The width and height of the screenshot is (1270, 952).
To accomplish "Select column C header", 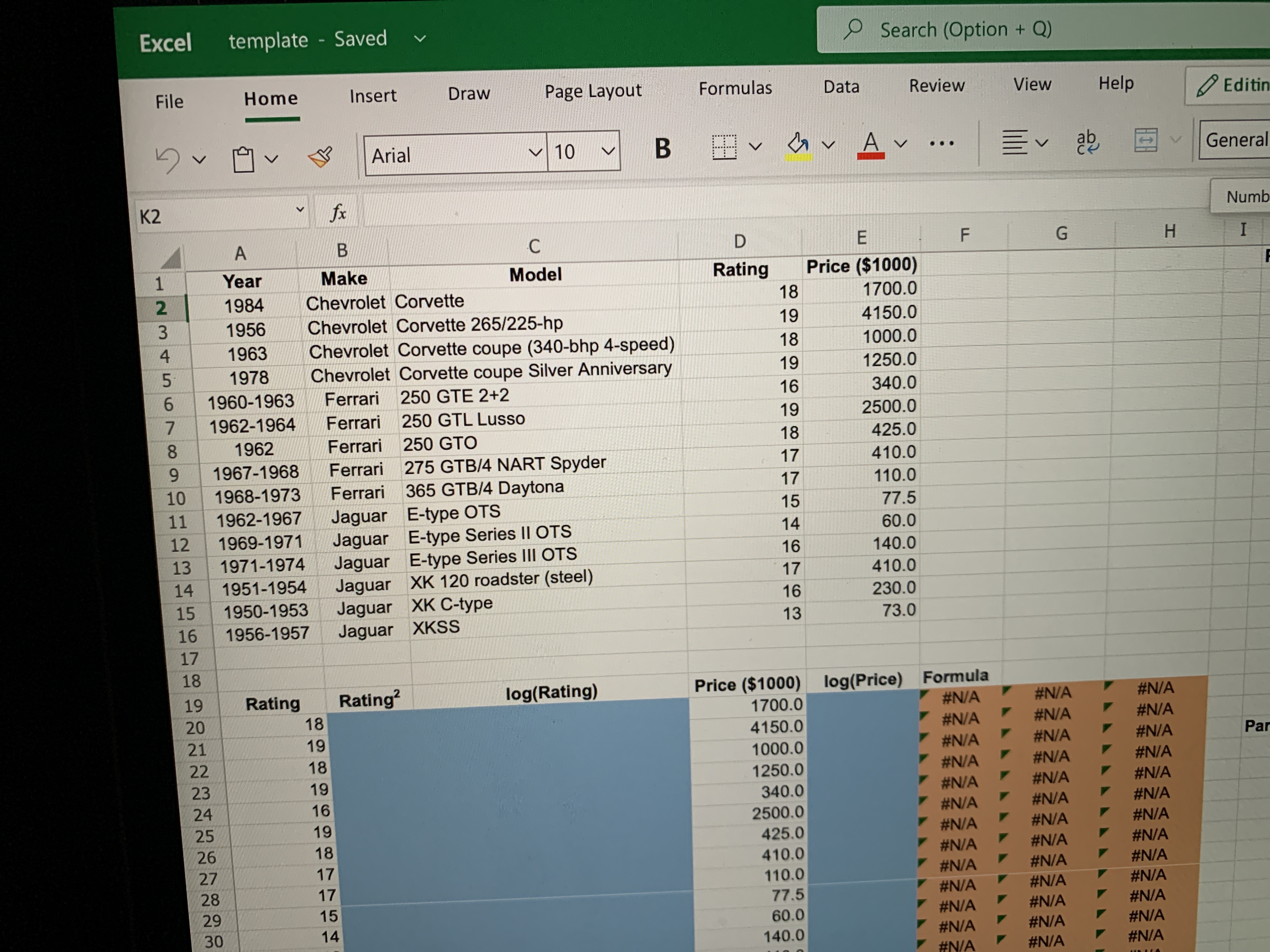I will point(534,246).
